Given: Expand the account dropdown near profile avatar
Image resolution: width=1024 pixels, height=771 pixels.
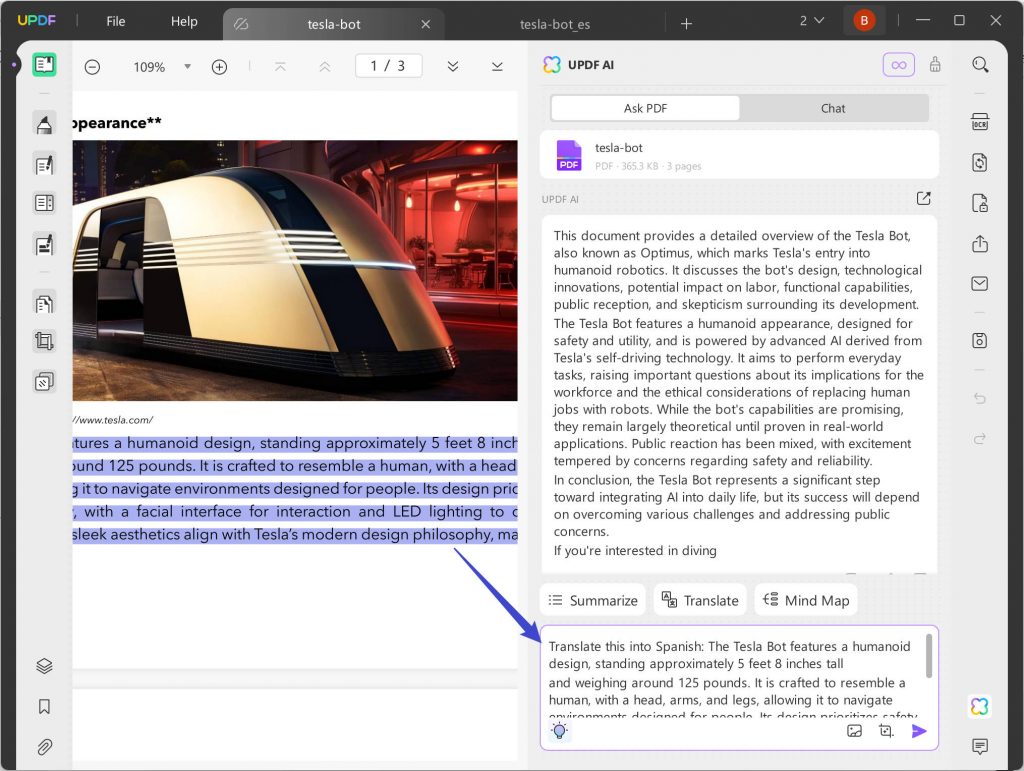Looking at the screenshot, I should coord(812,19).
